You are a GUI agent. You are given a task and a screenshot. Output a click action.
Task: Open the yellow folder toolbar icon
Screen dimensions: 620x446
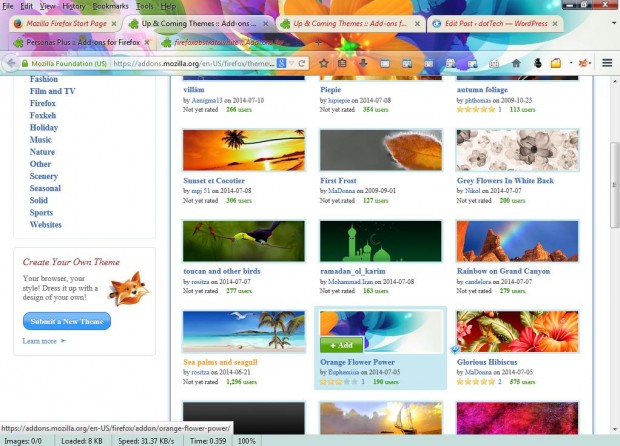556,63
